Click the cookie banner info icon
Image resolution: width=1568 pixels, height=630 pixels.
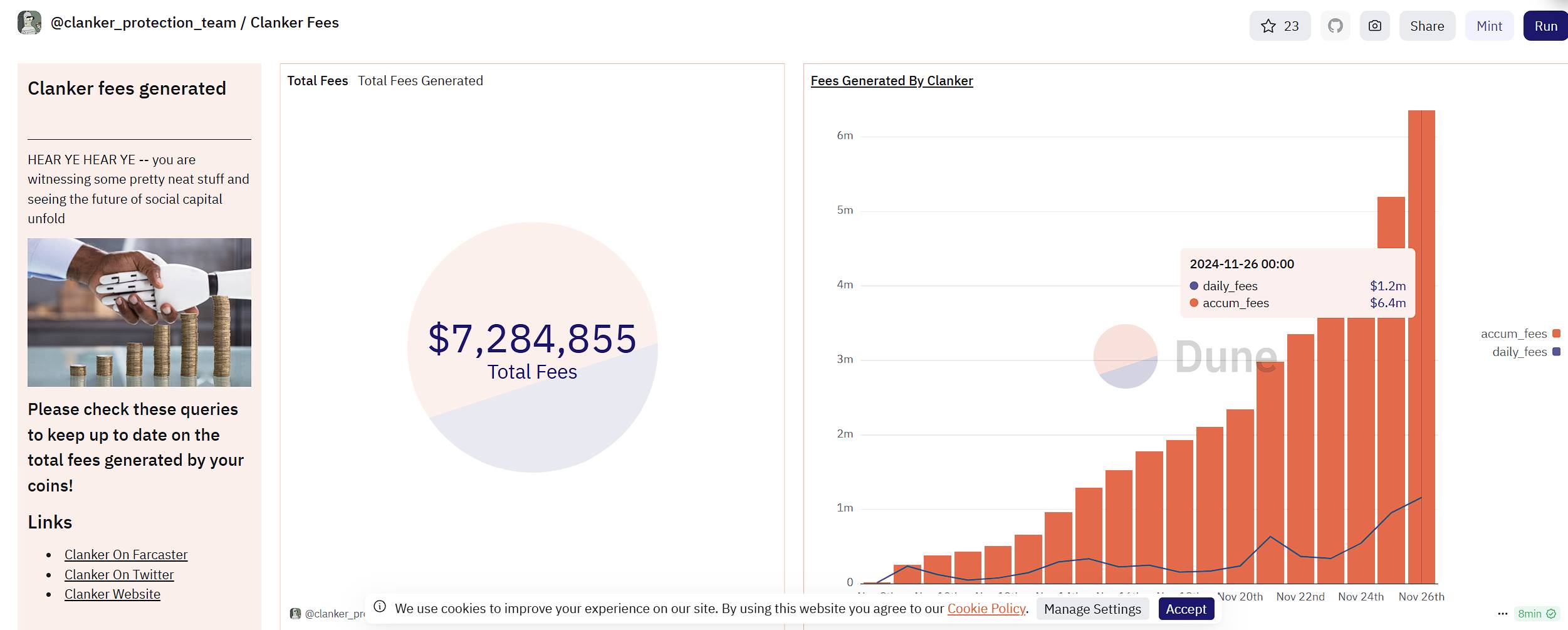click(x=380, y=606)
